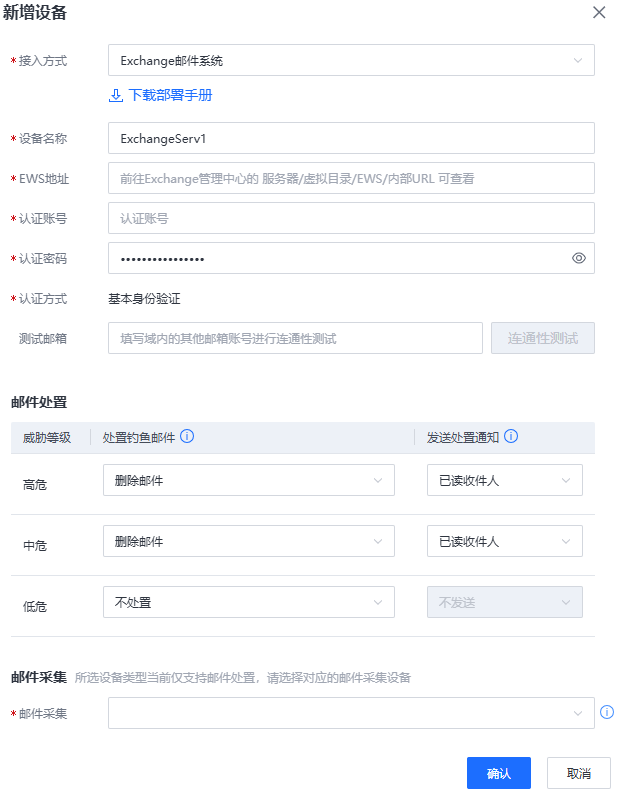Click the info icon beside 邮件采集 dropdown

point(606,713)
